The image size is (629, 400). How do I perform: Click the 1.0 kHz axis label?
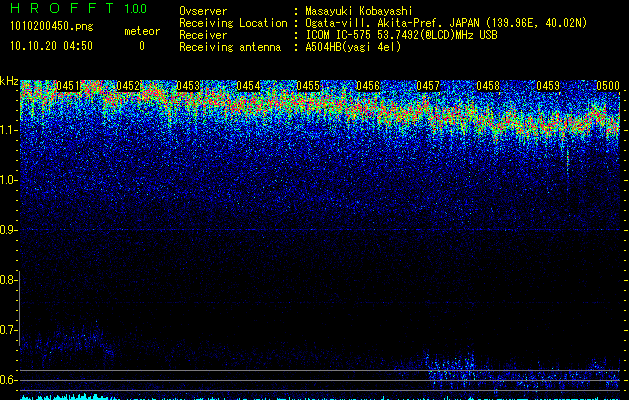[x=9, y=180]
